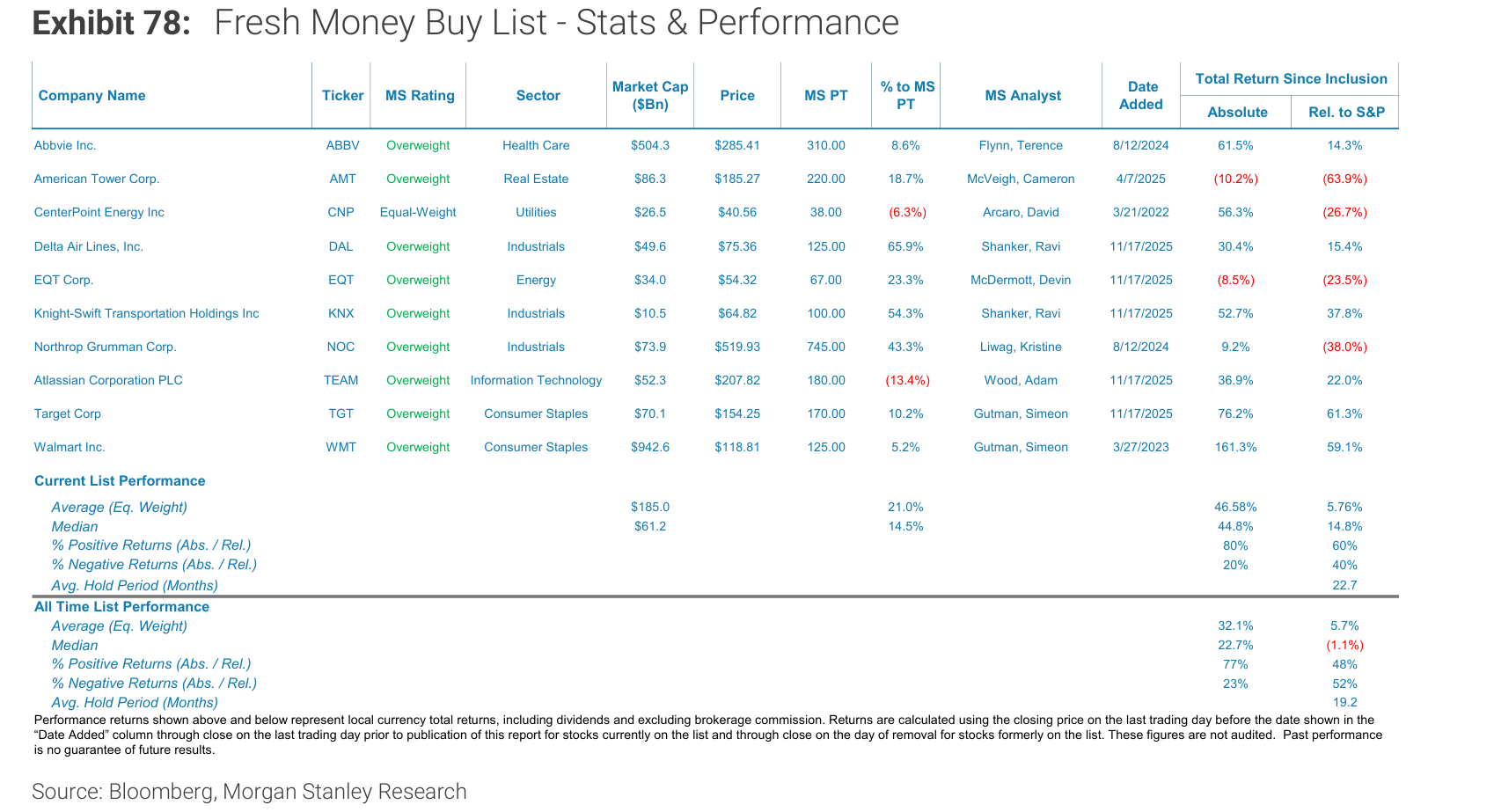Click the Equal-Weight rating for CenterPoint
This screenshot has height=812, width=1494.
(x=418, y=213)
